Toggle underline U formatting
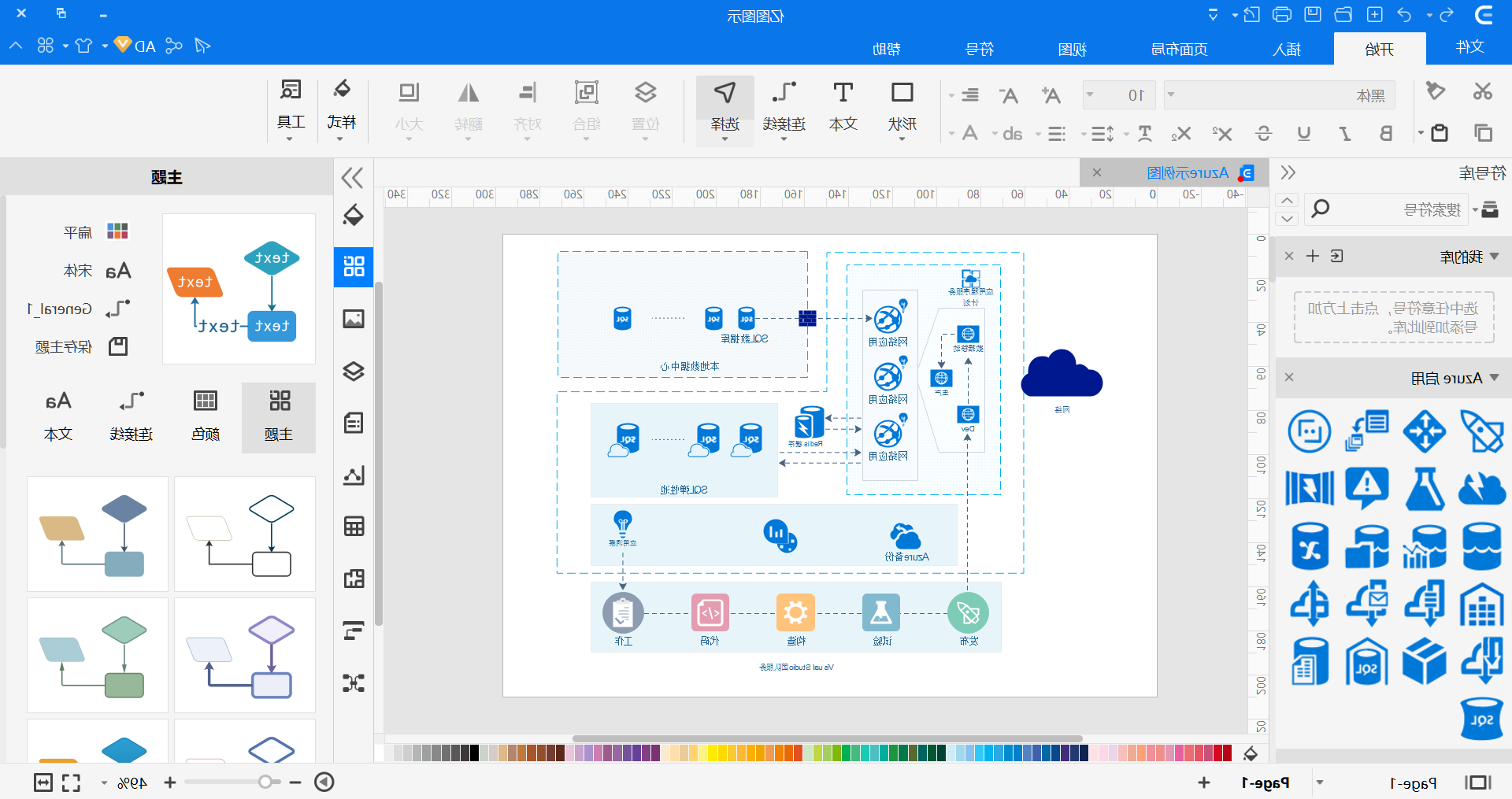The height and width of the screenshot is (799, 1512). pos(1304,134)
